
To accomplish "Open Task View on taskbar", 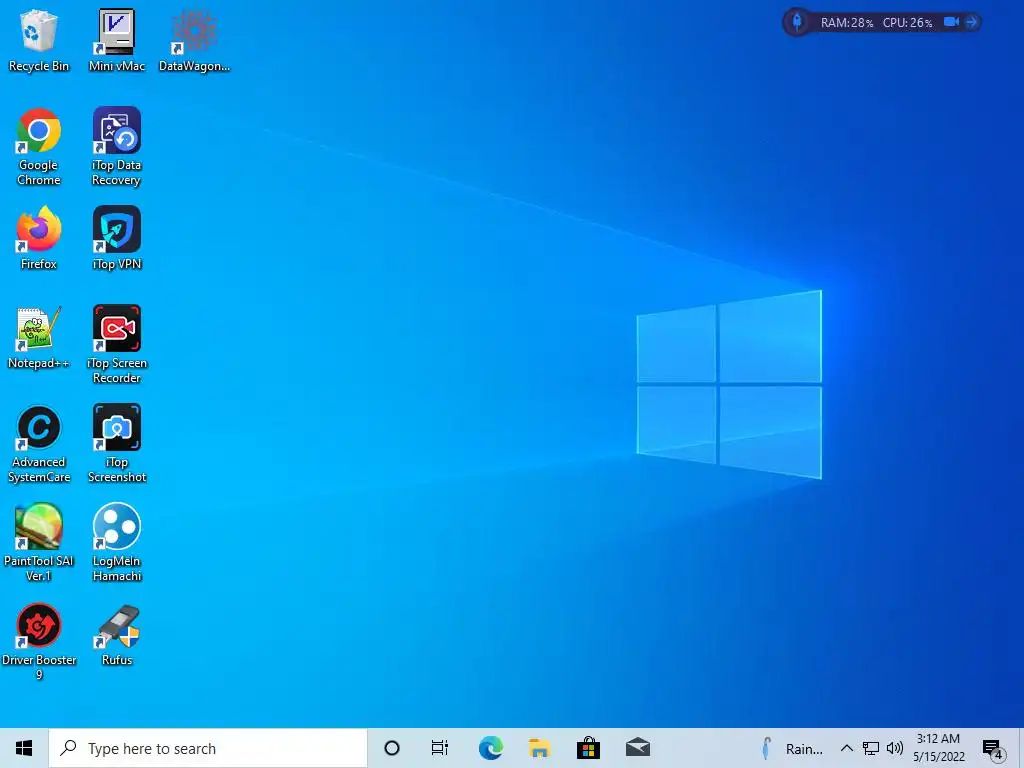I will click(x=440, y=748).
